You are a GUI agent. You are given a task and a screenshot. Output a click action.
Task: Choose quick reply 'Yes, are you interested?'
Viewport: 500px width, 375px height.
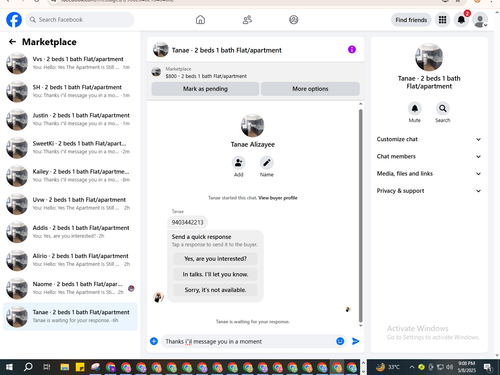pyautogui.click(x=215, y=259)
